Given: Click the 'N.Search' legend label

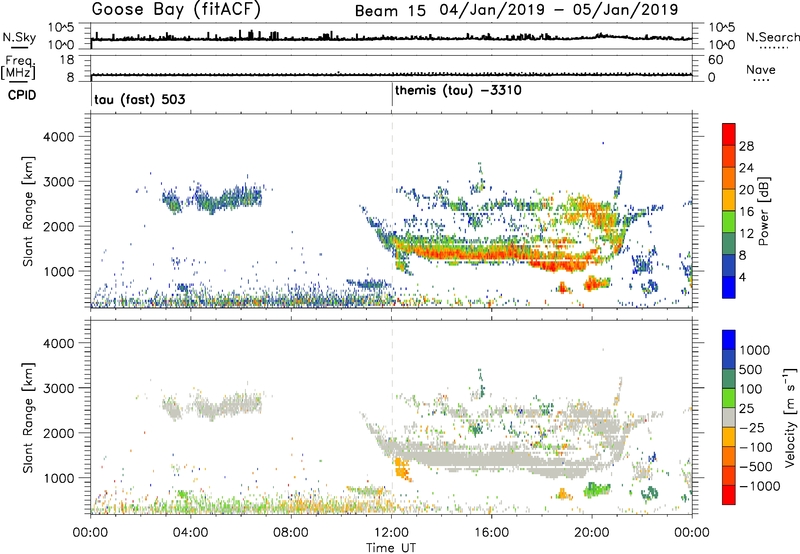Looking at the screenshot, I should pos(773,37).
